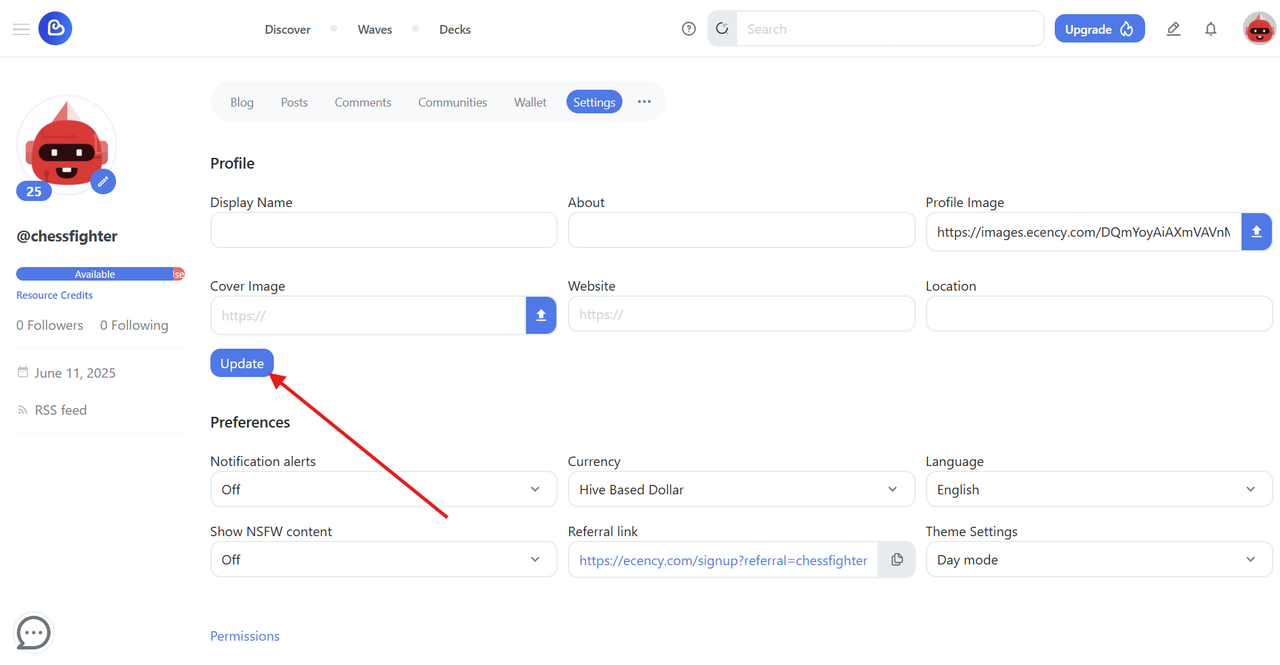Click the referral link URL text
Viewport: 1280px width, 665px height.
[x=723, y=560]
